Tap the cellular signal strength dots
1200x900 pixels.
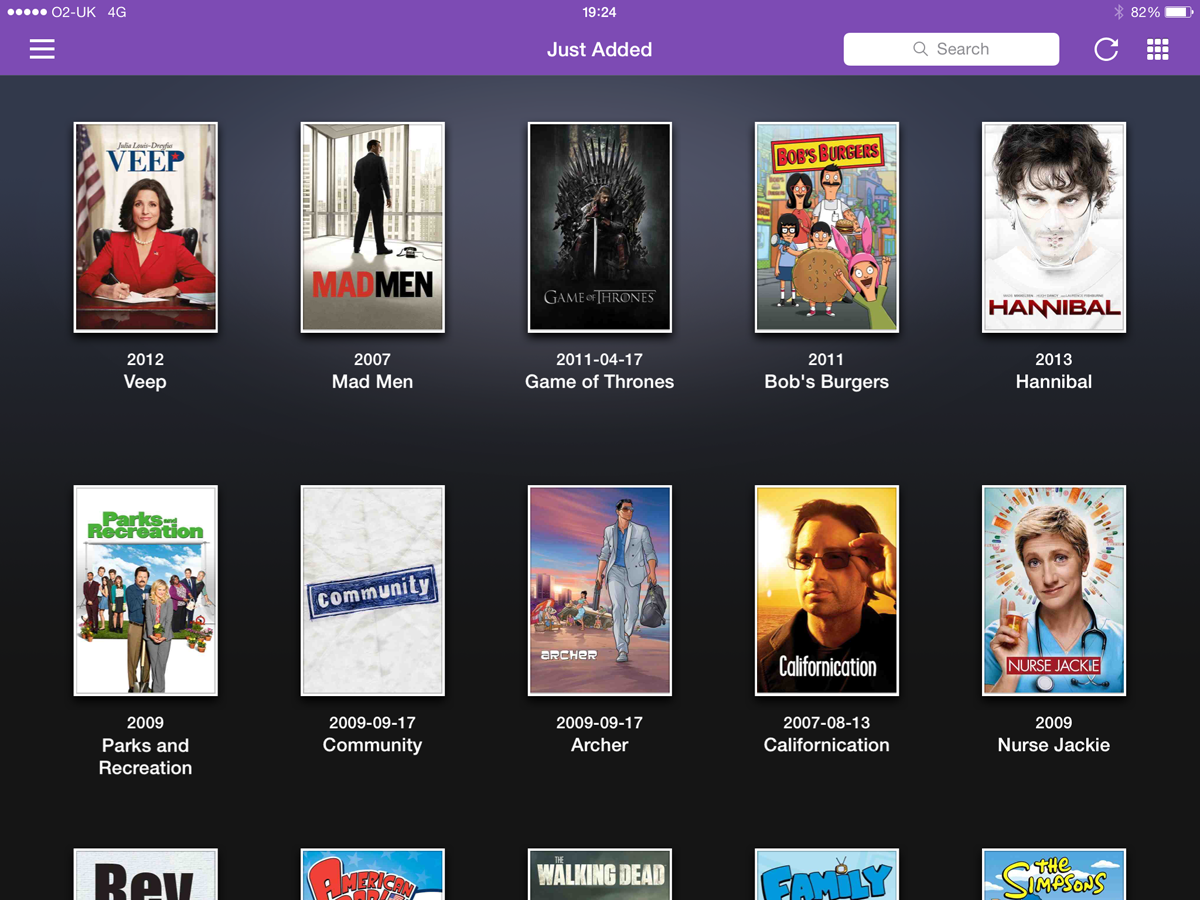pos(27,12)
